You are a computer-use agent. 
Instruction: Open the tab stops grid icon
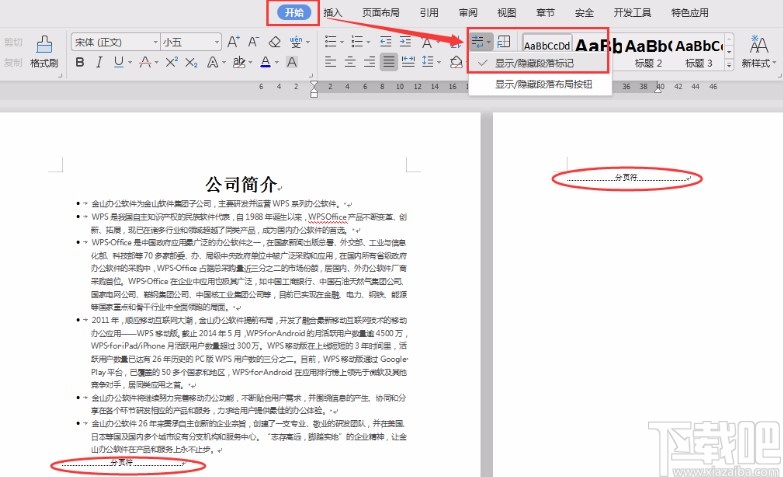pos(504,41)
